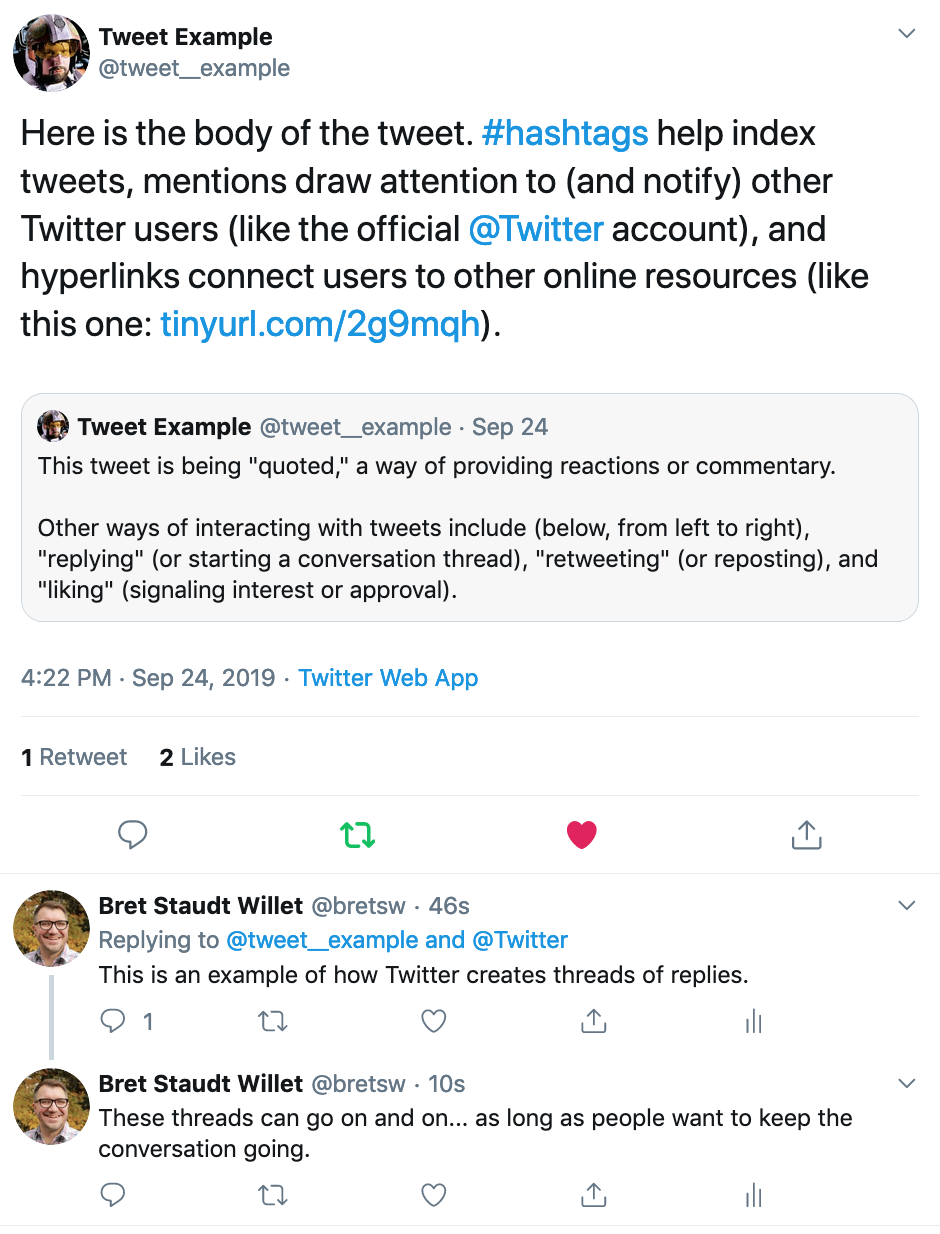Click reply icon on first Bret reply
The height and width of the screenshot is (1234, 940).
click(x=114, y=1020)
